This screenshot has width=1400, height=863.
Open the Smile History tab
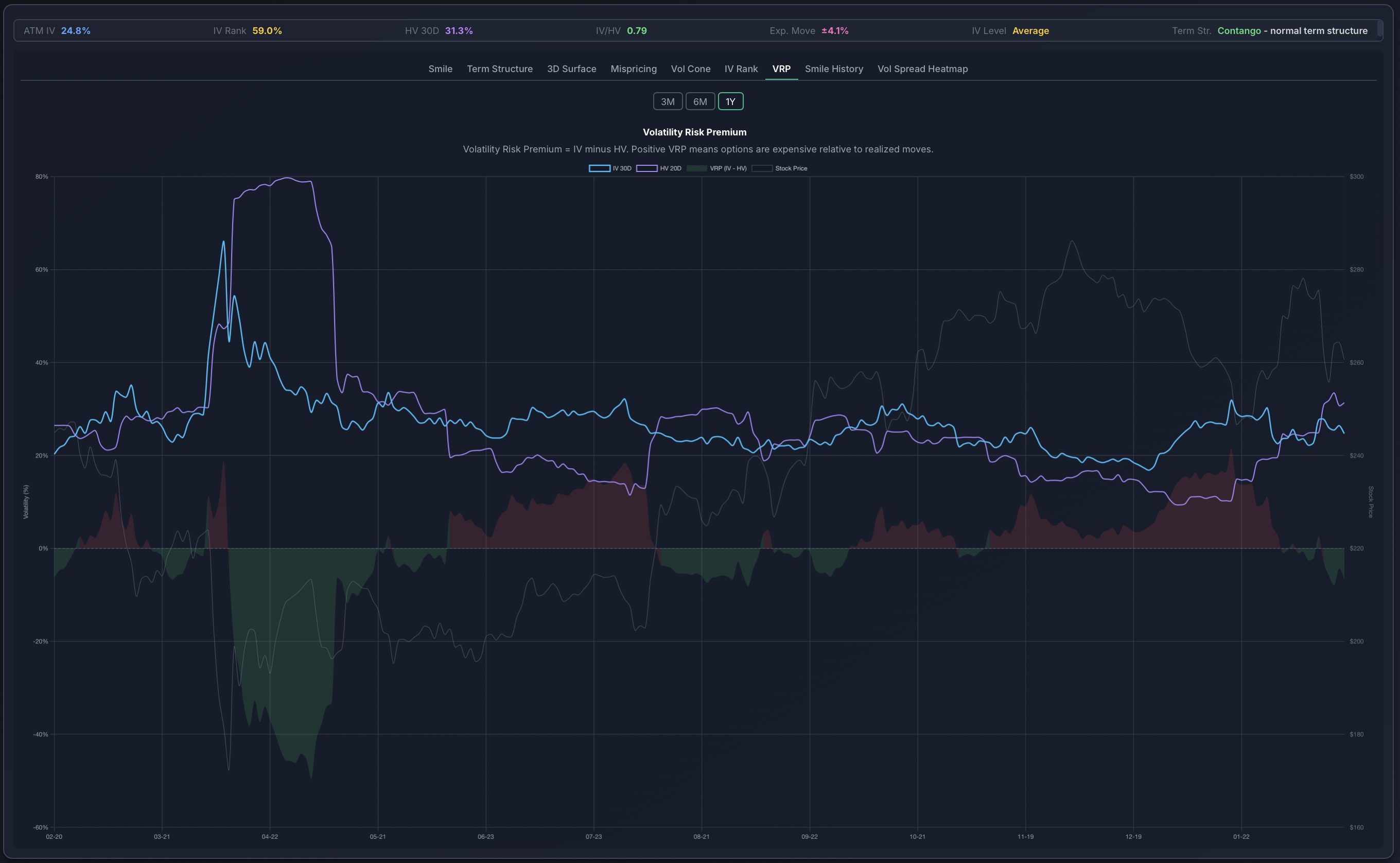(x=834, y=68)
